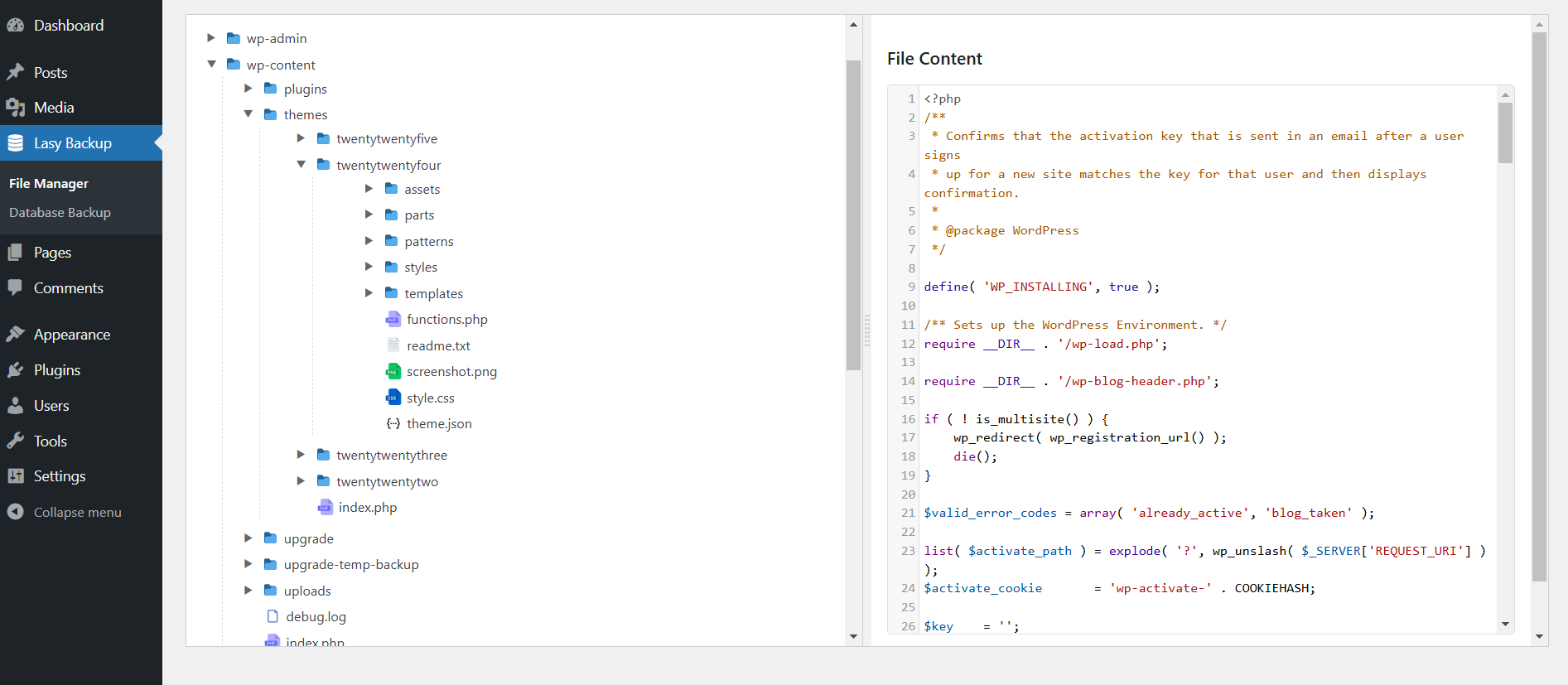Image resolution: width=1568 pixels, height=685 pixels.
Task: Click the code line 'define( 'WP_INSTALLING', true );'
Action: (1042, 287)
